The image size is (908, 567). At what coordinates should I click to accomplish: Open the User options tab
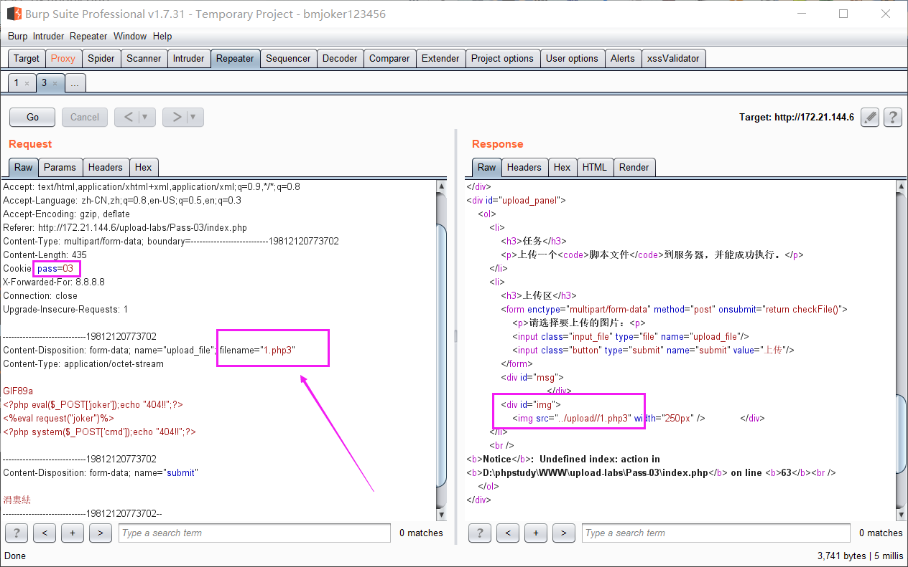(x=572, y=58)
